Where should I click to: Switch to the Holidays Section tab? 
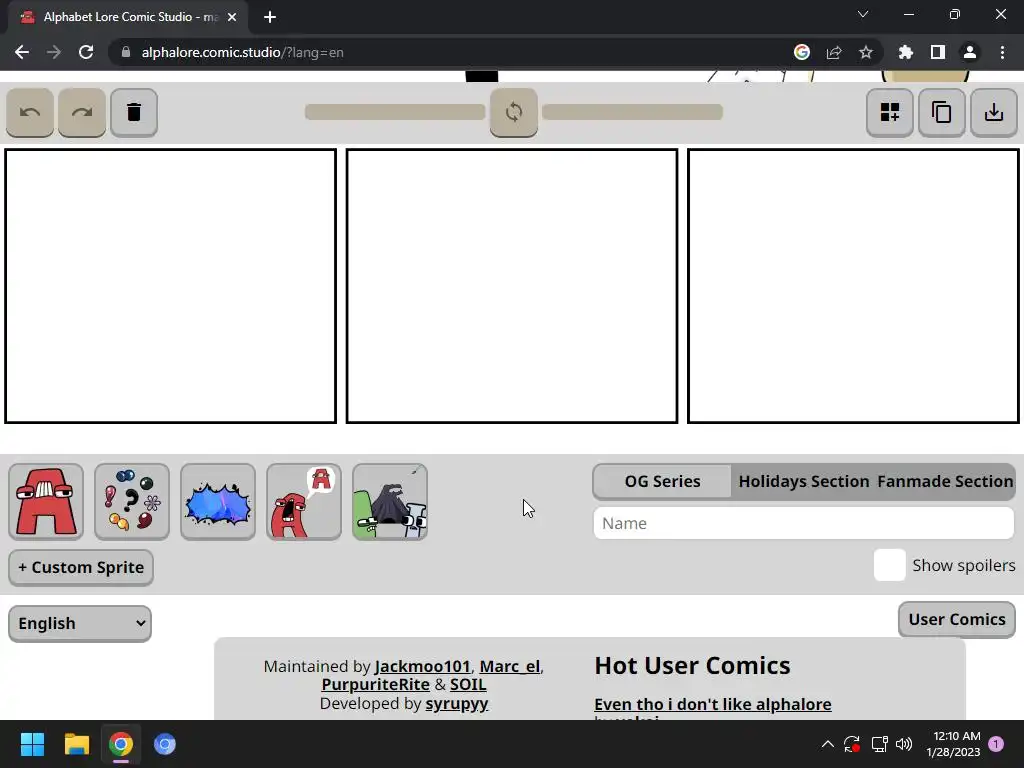pyautogui.click(x=804, y=481)
